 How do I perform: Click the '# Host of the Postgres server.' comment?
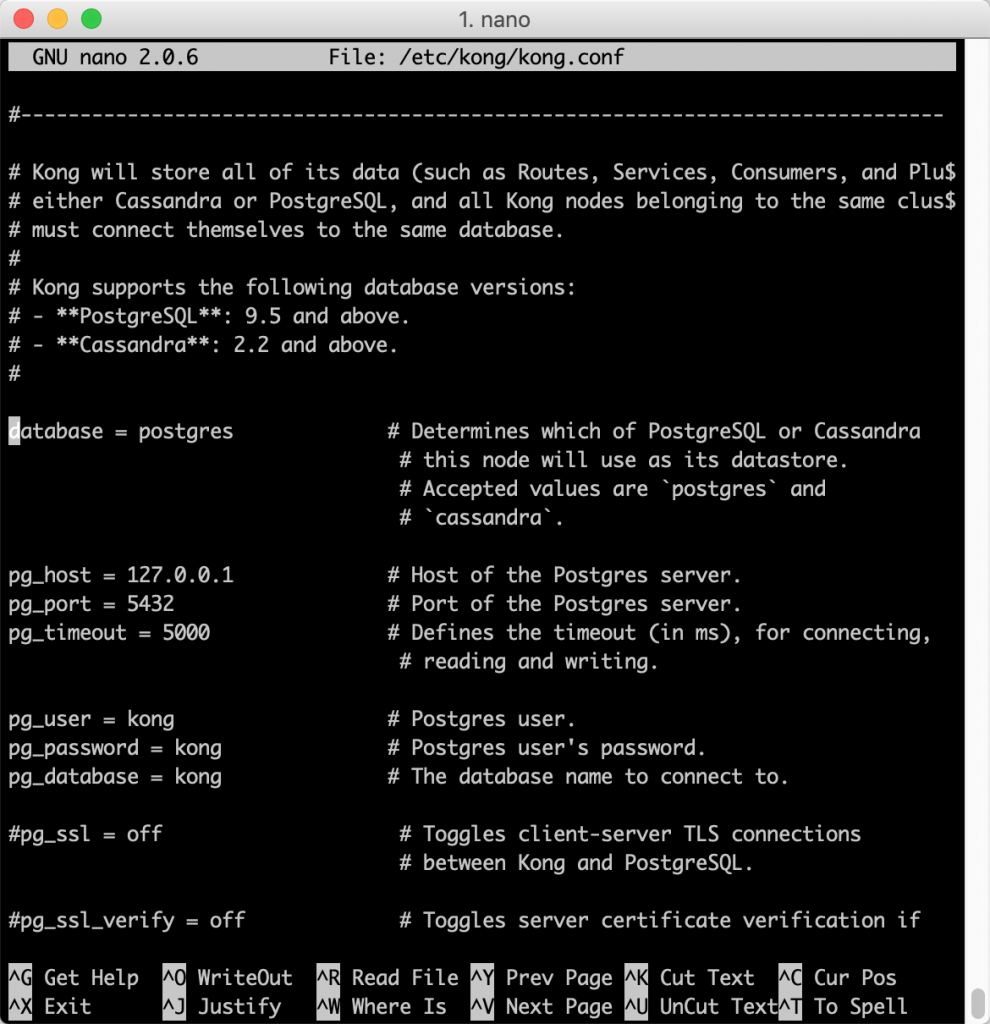564,575
